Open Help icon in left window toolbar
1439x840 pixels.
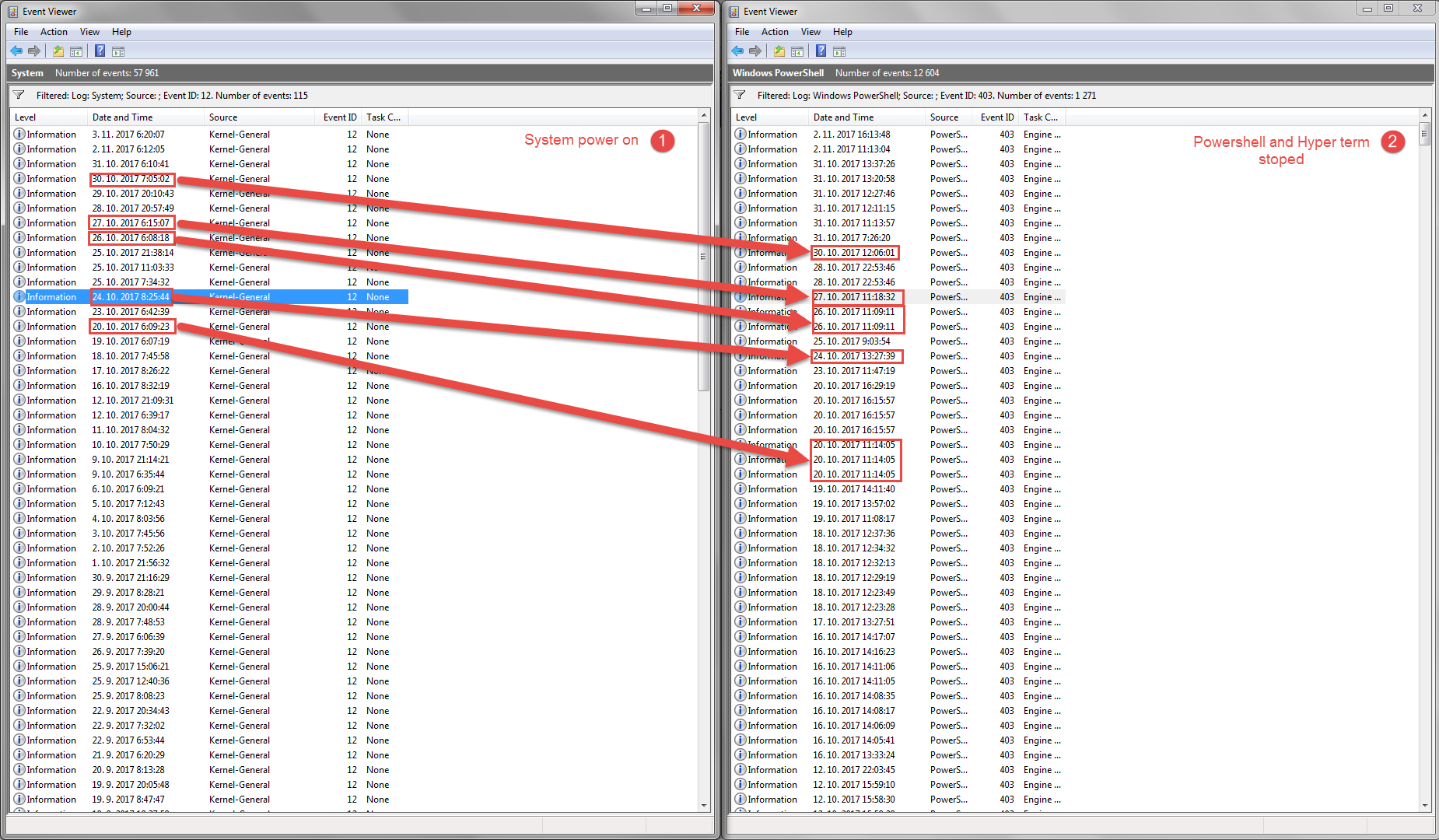pos(100,51)
